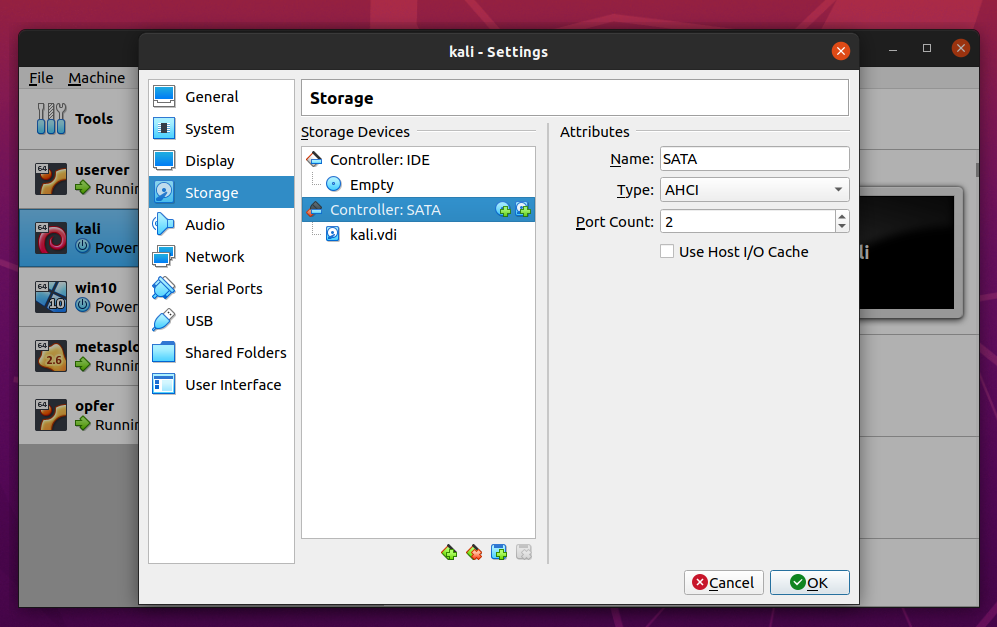
Task: Click the remove selected controller icon
Action: [x=474, y=552]
